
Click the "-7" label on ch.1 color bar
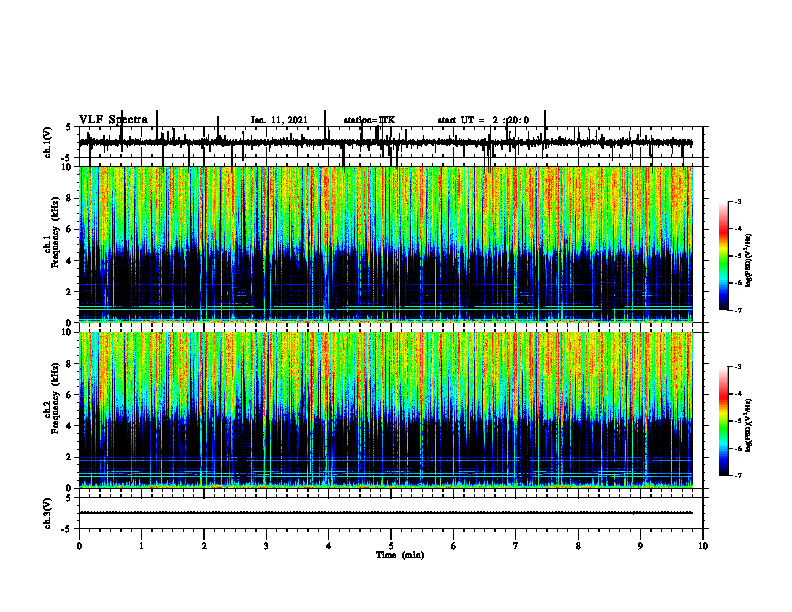pyautogui.click(x=738, y=310)
